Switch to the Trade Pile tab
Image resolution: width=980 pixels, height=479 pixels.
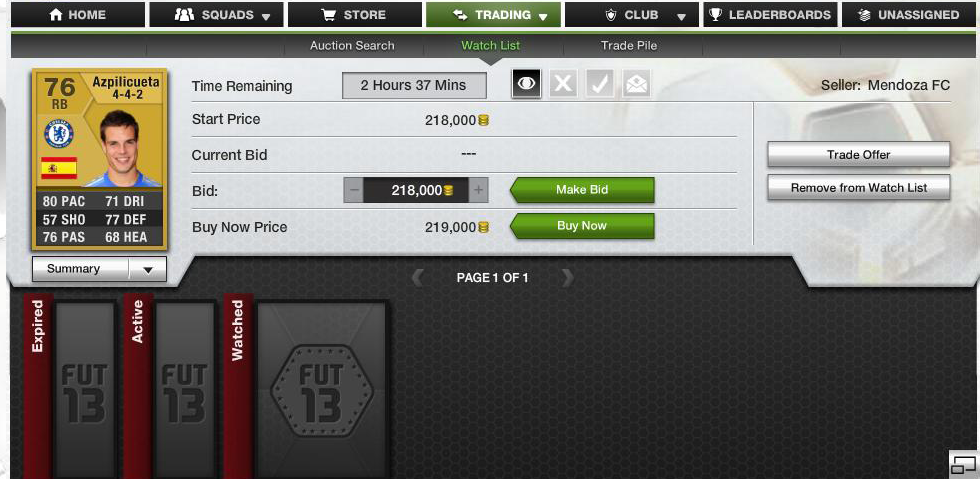(629, 46)
